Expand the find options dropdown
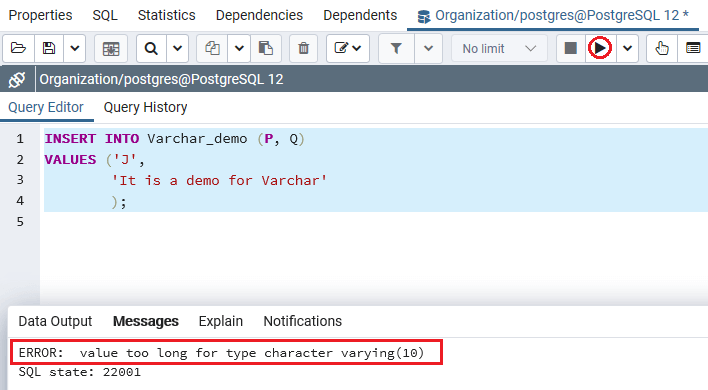This screenshot has width=708, height=390. pos(177,48)
